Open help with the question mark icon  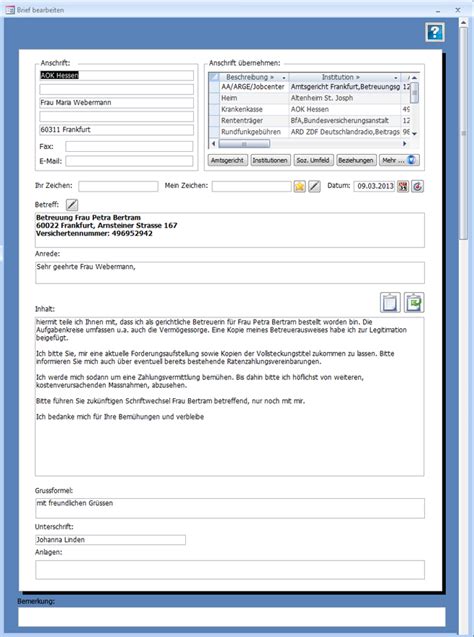pyautogui.click(x=435, y=32)
